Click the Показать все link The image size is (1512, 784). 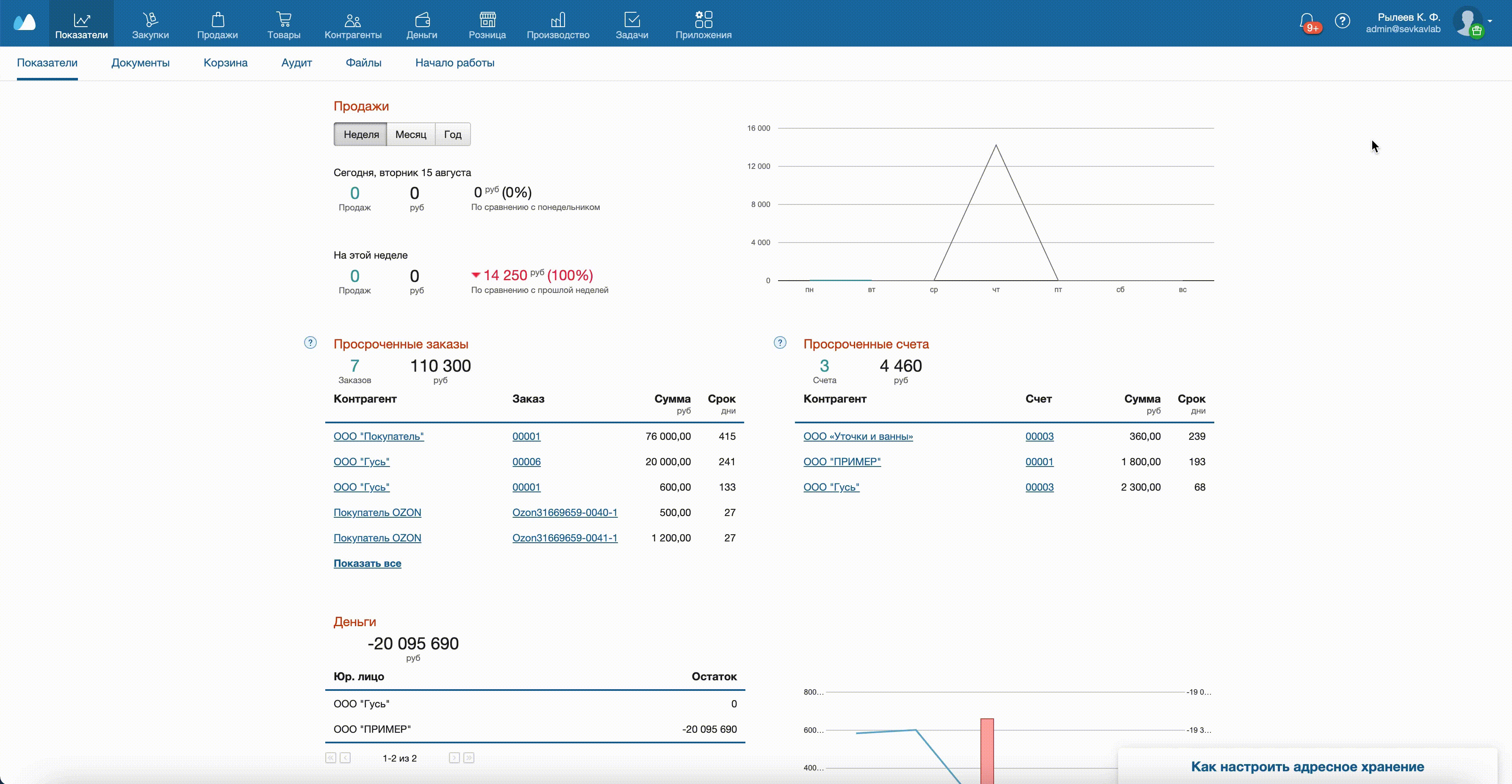368,563
